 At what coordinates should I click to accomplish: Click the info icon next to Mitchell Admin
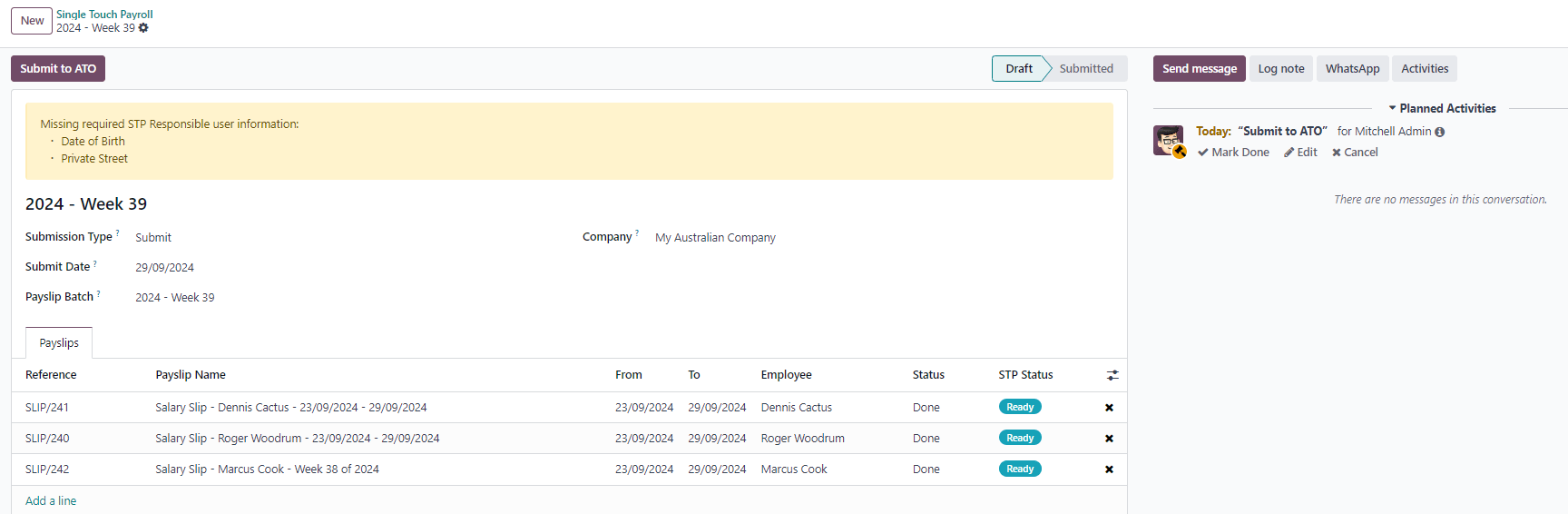click(1440, 132)
